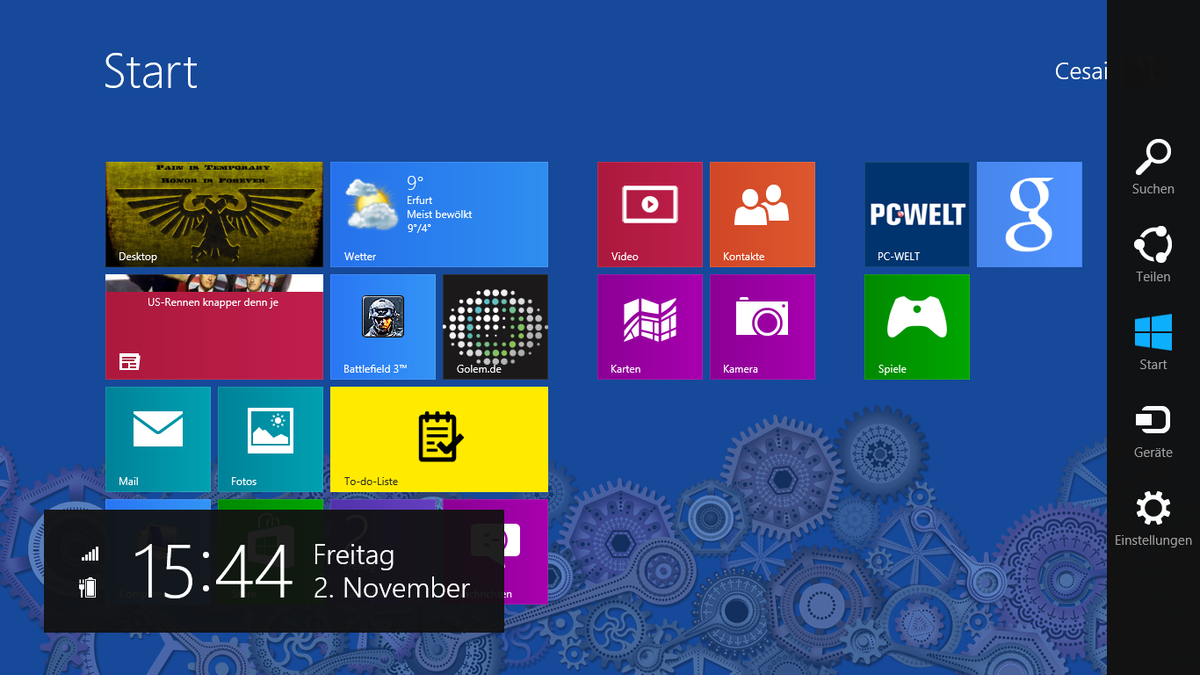Viewport: 1200px width, 675px height.
Task: Open the Golem.de dotted tile
Action: tap(495, 327)
